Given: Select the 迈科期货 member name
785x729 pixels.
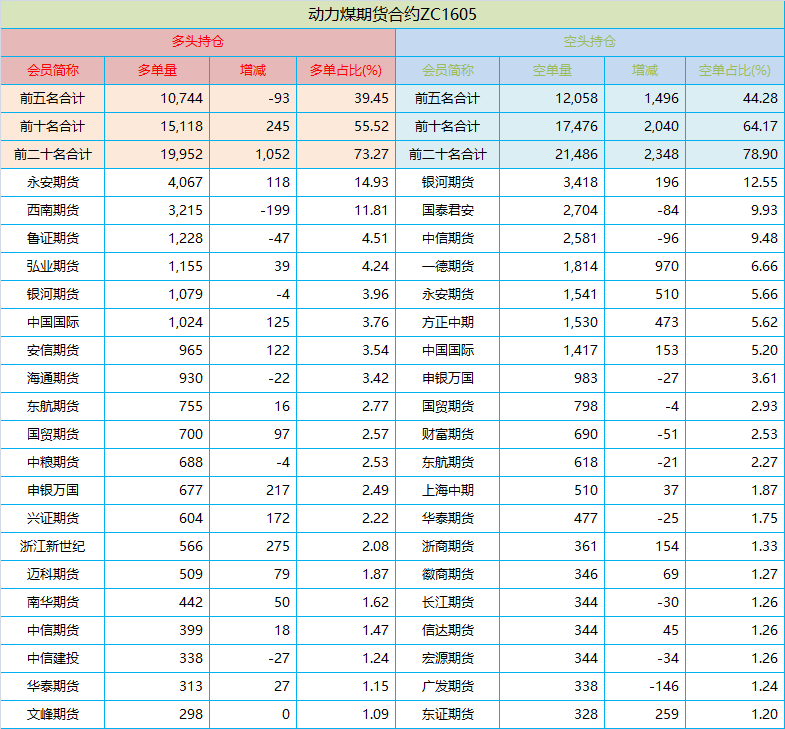Looking at the screenshot, I should click(x=53, y=575).
